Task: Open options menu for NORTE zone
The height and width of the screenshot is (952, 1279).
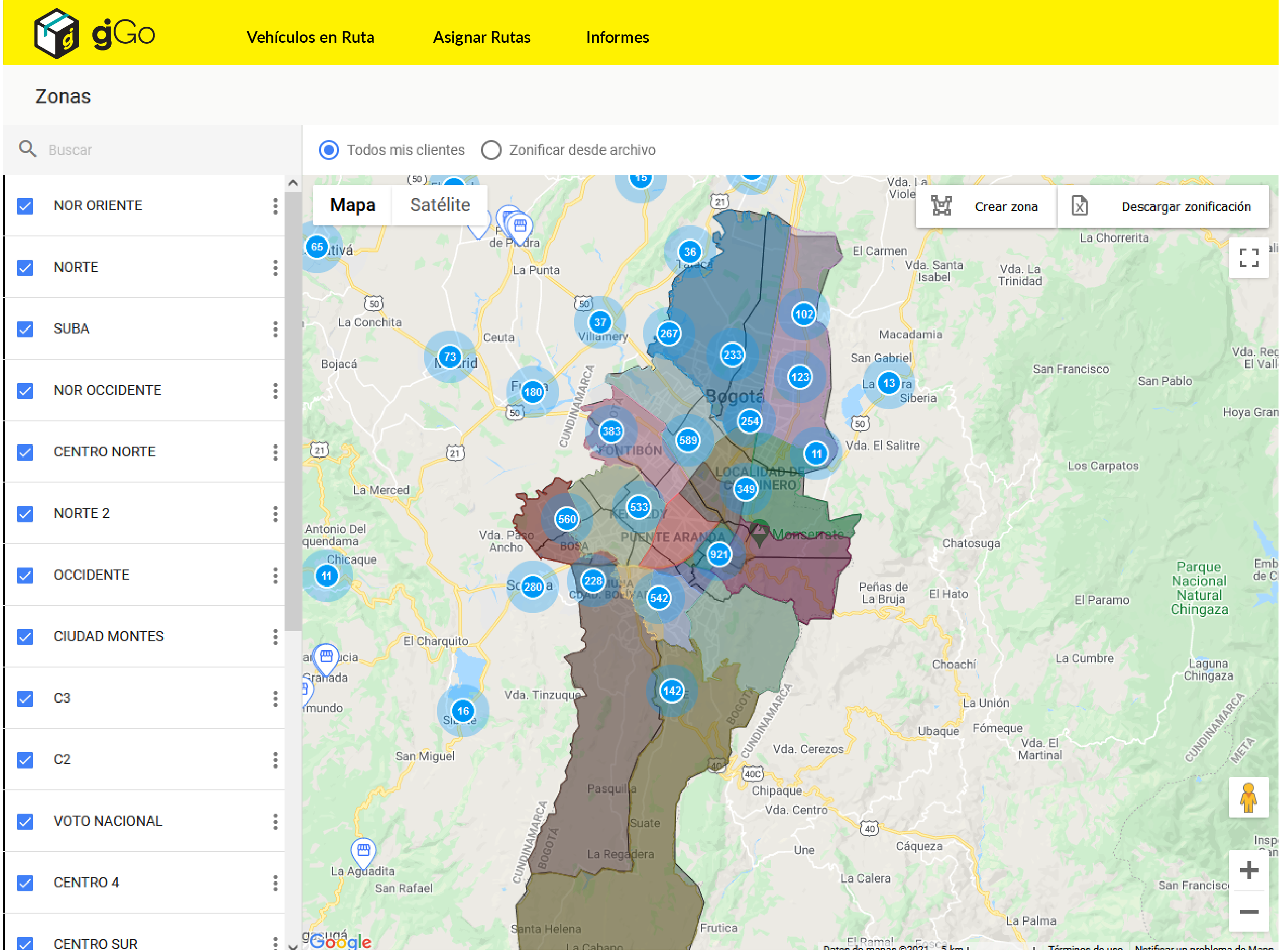Action: [x=275, y=267]
